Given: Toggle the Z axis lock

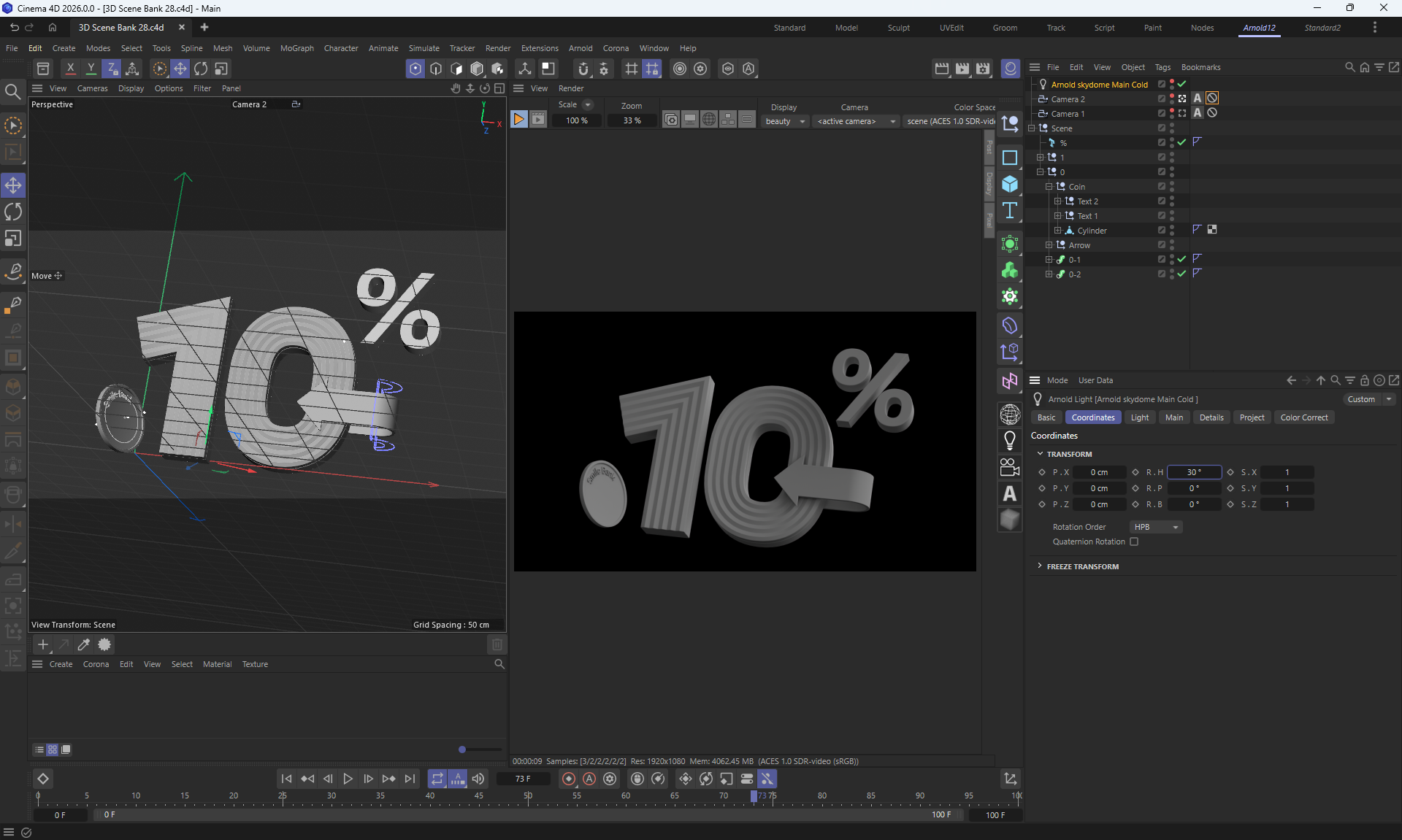Looking at the screenshot, I should (x=112, y=69).
